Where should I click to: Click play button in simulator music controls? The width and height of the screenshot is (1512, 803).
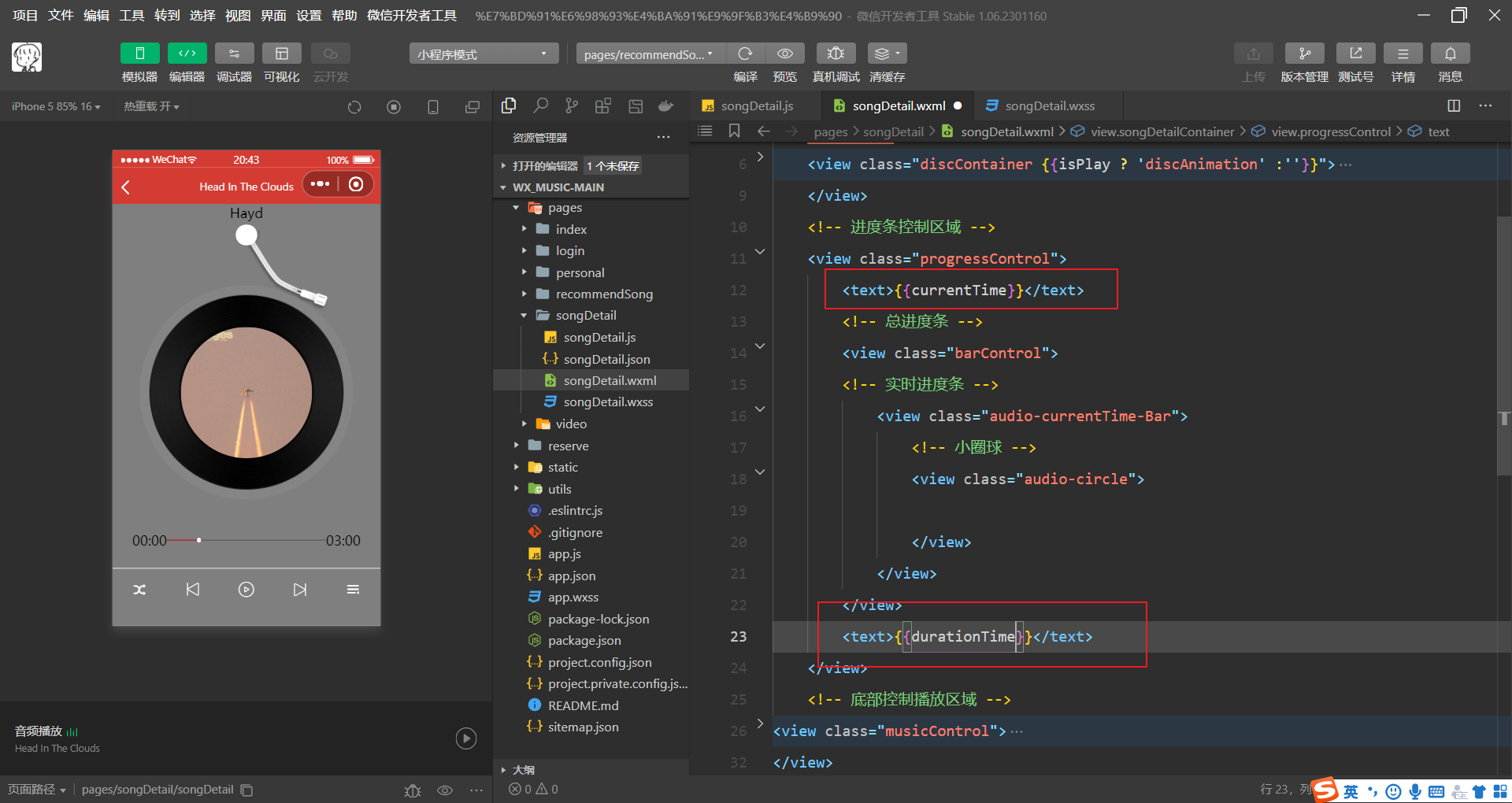[246, 590]
